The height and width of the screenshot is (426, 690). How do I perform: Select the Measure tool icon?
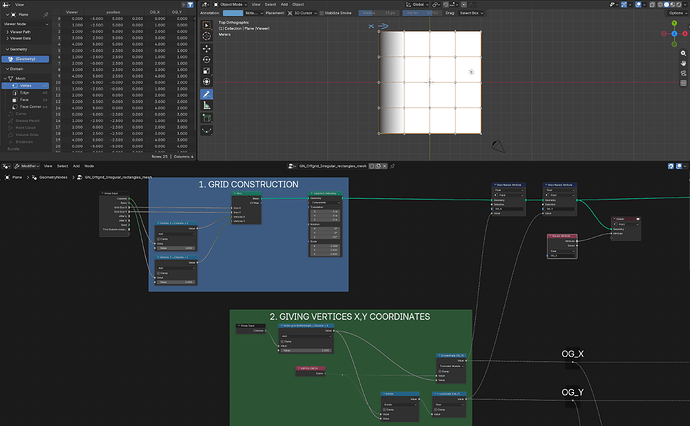point(206,106)
